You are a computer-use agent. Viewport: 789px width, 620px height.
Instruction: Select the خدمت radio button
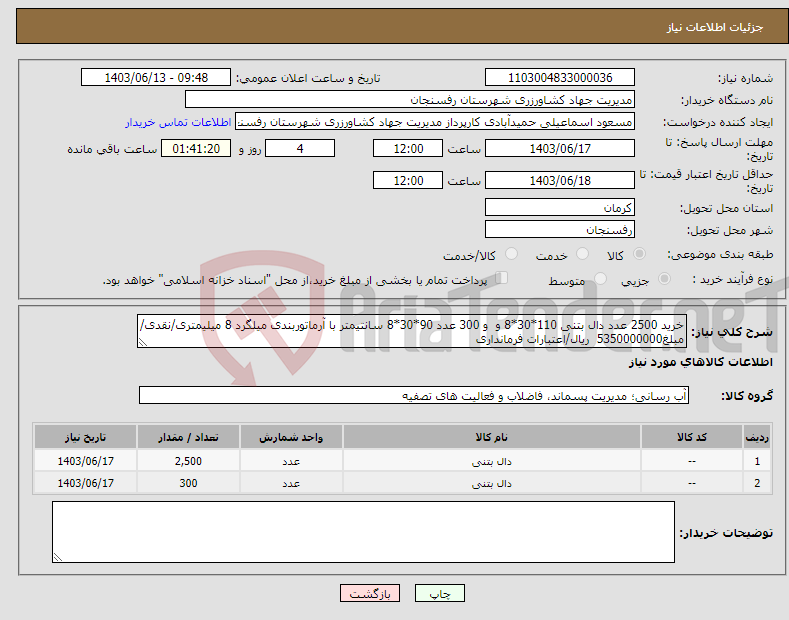582,254
